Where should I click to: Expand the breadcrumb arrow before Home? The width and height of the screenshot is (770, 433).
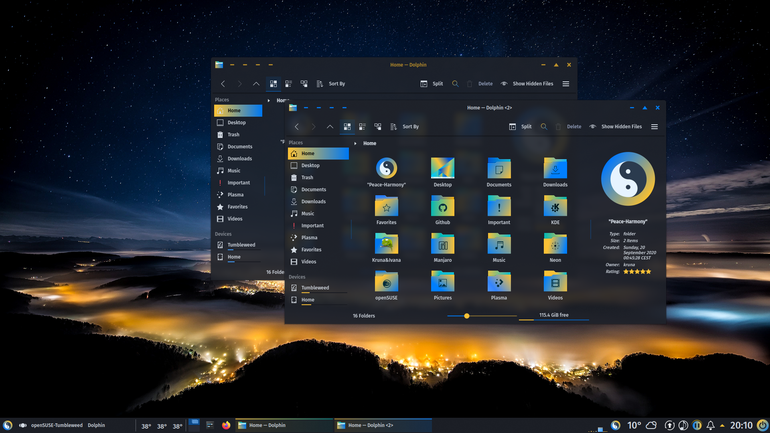(356, 143)
